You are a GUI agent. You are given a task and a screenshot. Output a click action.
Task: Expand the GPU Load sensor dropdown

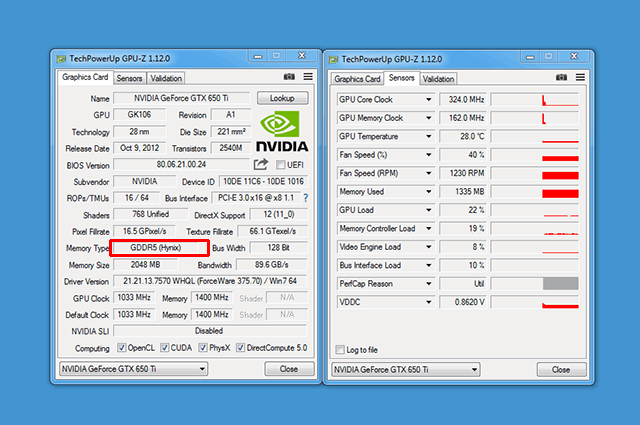(429, 210)
